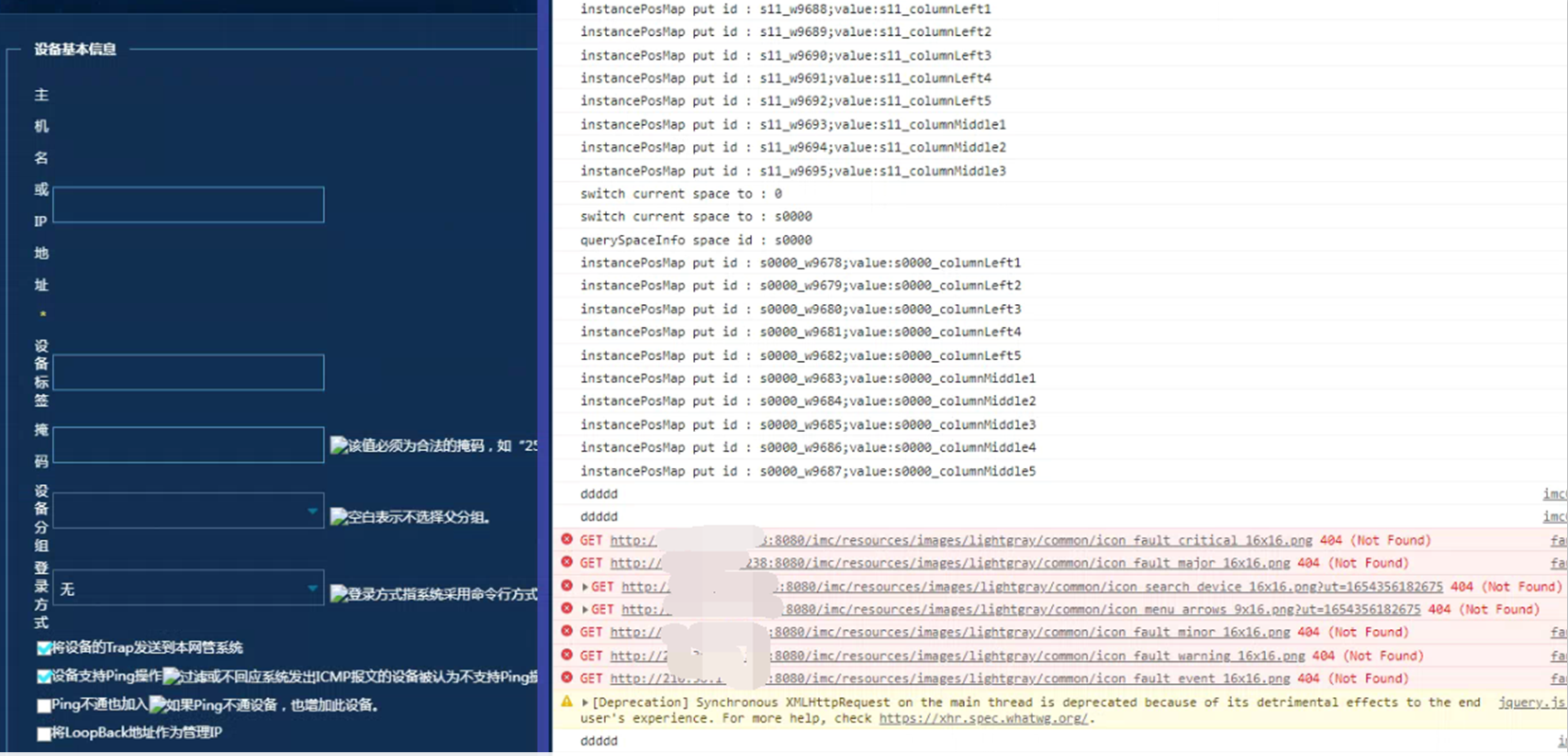Click the error icon for icon_fault_event_16x16.png
The width and height of the screenshot is (1568, 756).
click(566, 677)
